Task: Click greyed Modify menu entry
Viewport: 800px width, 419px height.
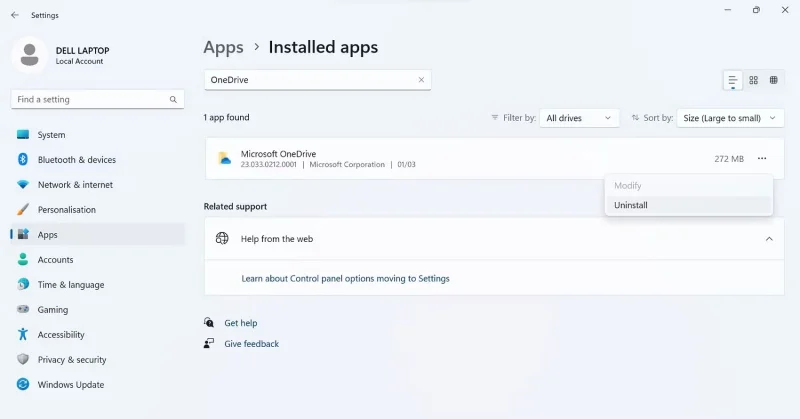Action: [x=688, y=186]
